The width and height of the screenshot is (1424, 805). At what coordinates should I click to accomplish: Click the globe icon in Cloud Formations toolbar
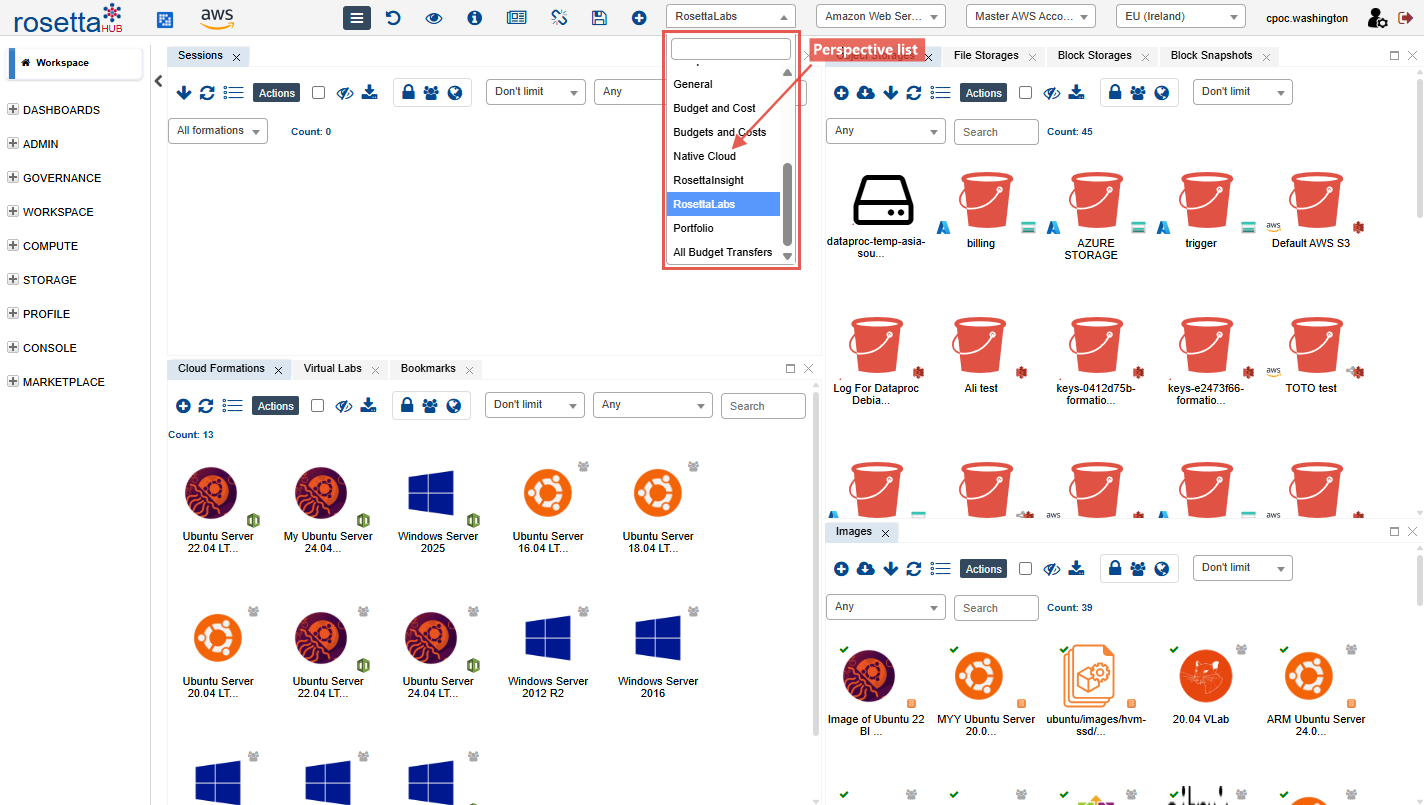(454, 406)
